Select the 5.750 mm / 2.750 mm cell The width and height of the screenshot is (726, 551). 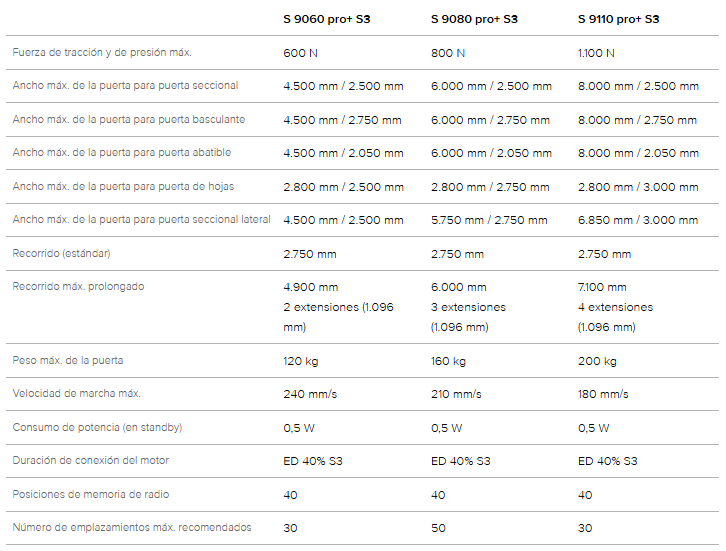(x=489, y=220)
